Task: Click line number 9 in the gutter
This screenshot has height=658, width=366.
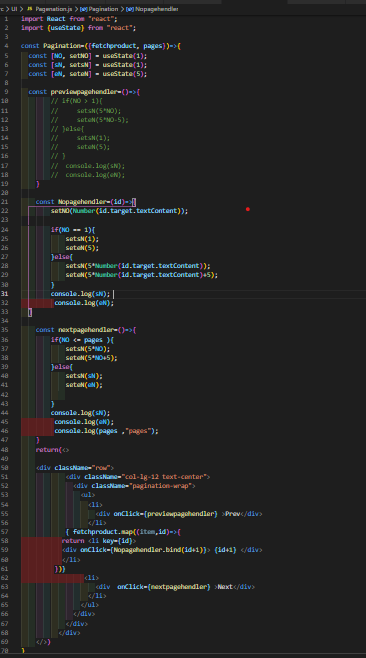Action: (x=6, y=91)
